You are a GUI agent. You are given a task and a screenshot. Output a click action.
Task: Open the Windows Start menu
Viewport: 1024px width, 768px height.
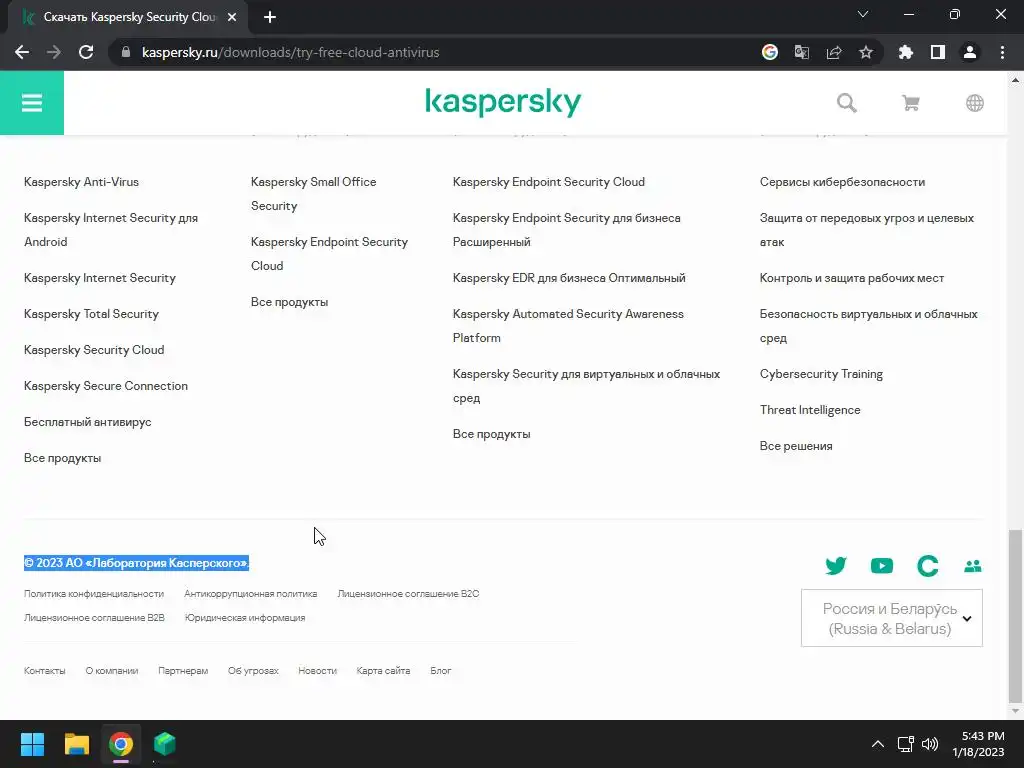pos(32,744)
